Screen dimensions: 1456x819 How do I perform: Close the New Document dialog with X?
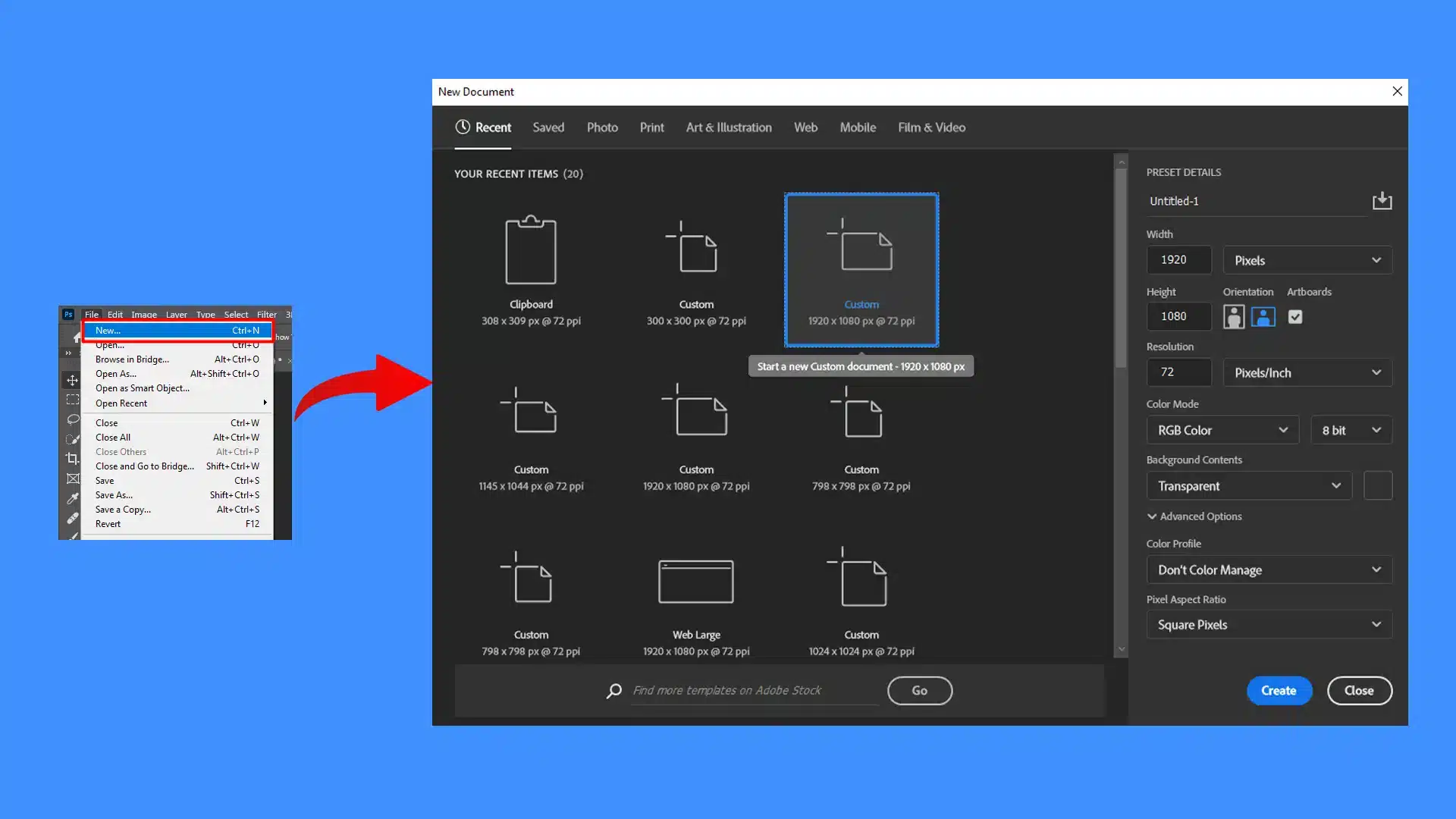point(1397,91)
